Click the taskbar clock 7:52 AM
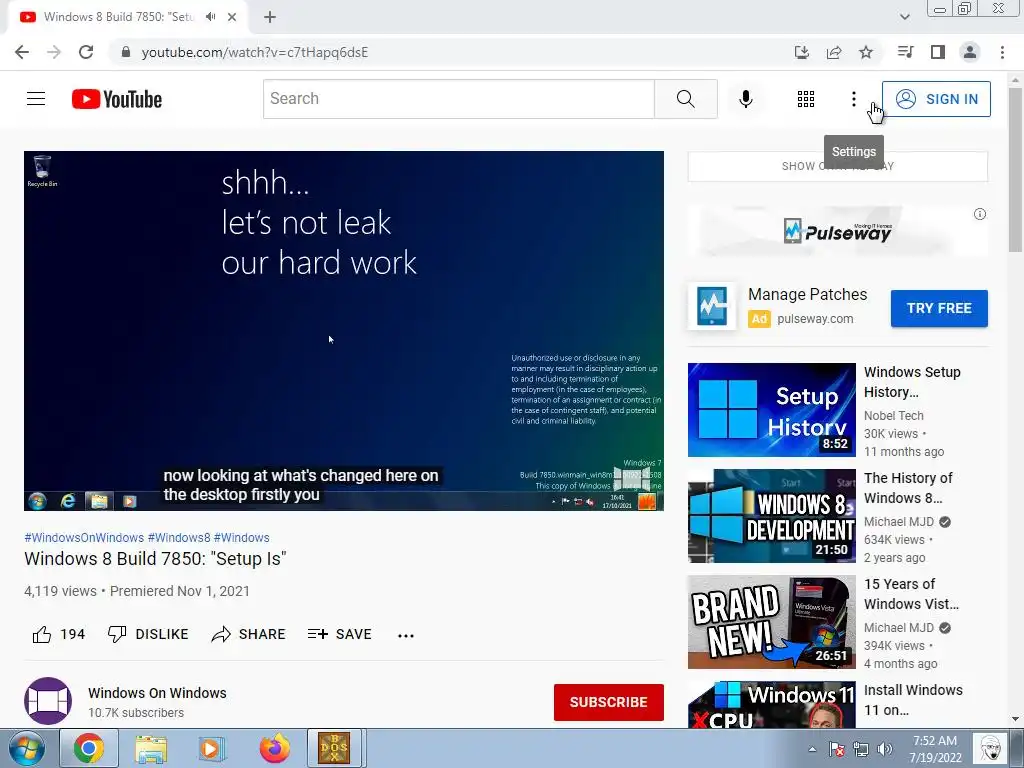 tap(935, 749)
